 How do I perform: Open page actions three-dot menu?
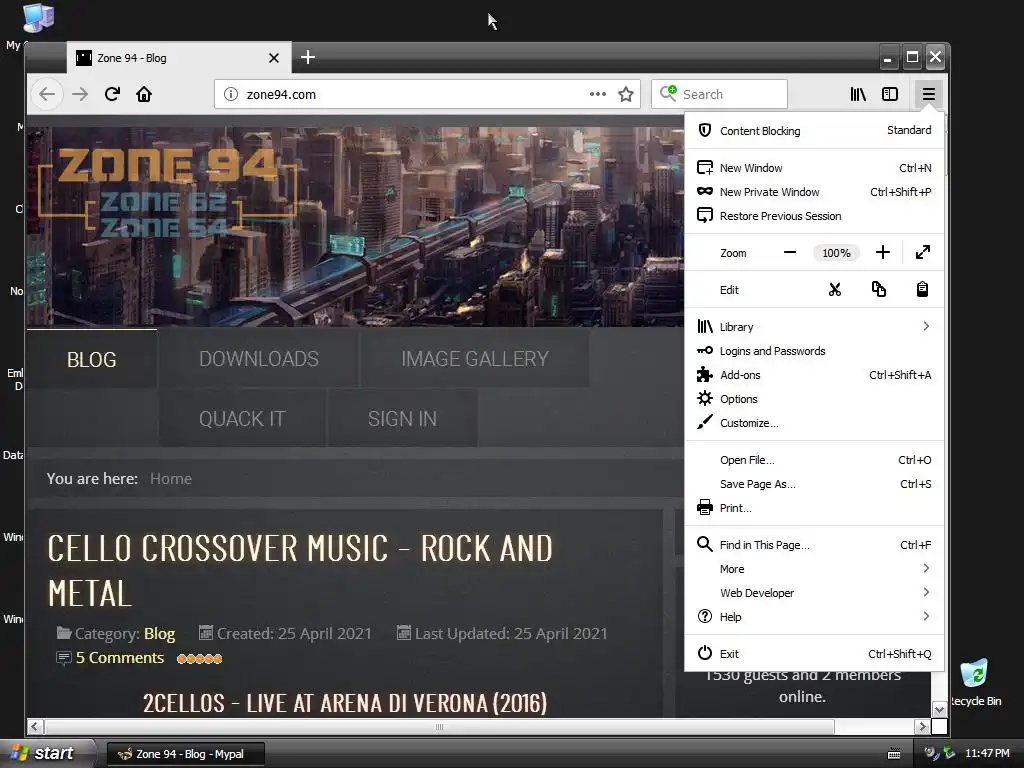598,94
